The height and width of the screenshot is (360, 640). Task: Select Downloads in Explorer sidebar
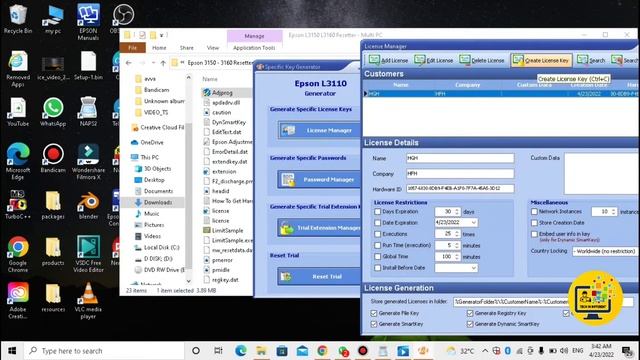(158, 202)
